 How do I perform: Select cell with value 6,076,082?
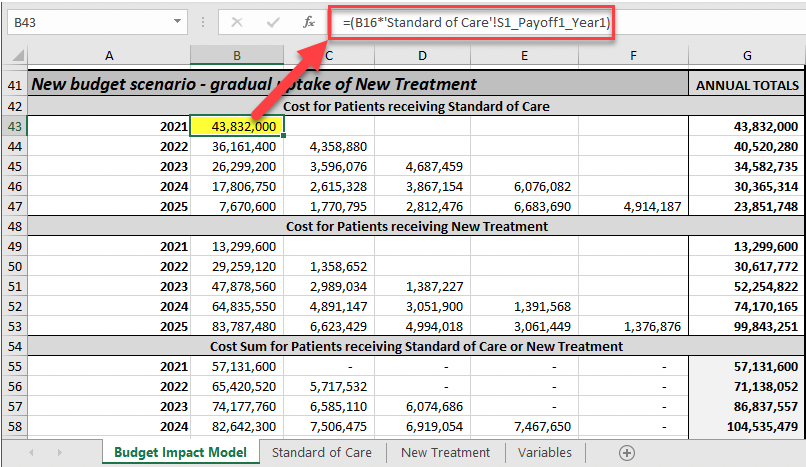524,186
